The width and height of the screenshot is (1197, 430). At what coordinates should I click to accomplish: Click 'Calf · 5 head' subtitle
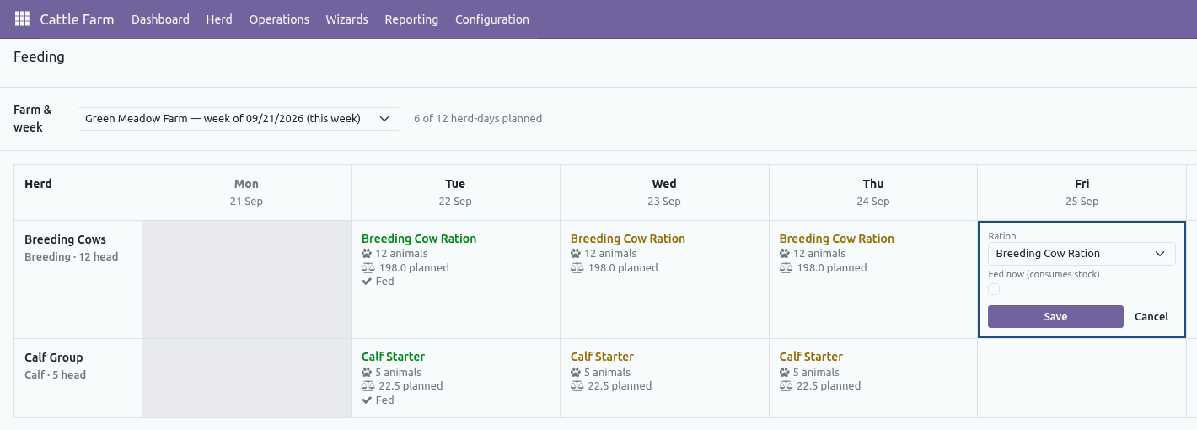point(55,375)
